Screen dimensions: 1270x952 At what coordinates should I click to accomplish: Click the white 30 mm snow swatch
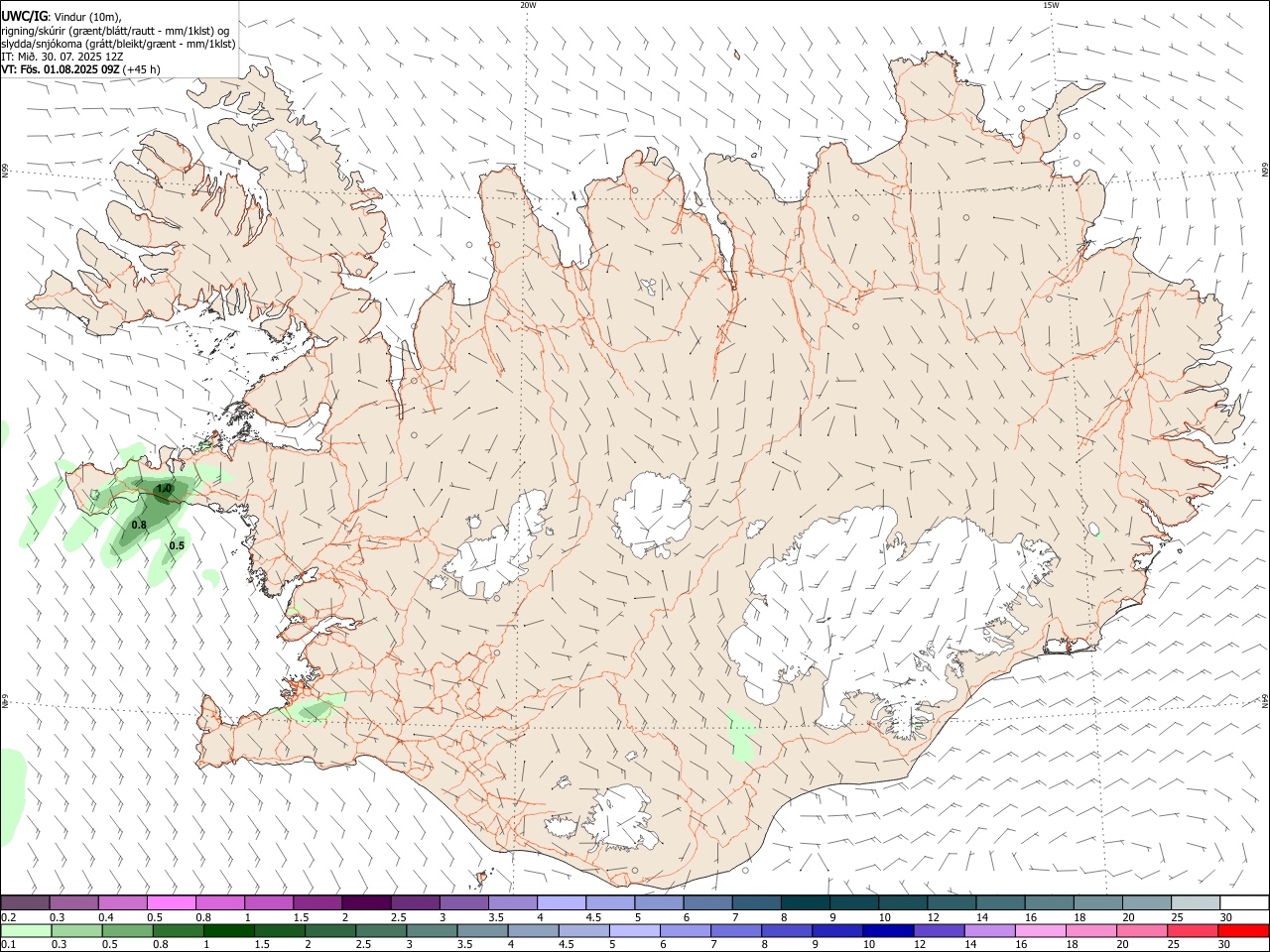(x=1244, y=903)
